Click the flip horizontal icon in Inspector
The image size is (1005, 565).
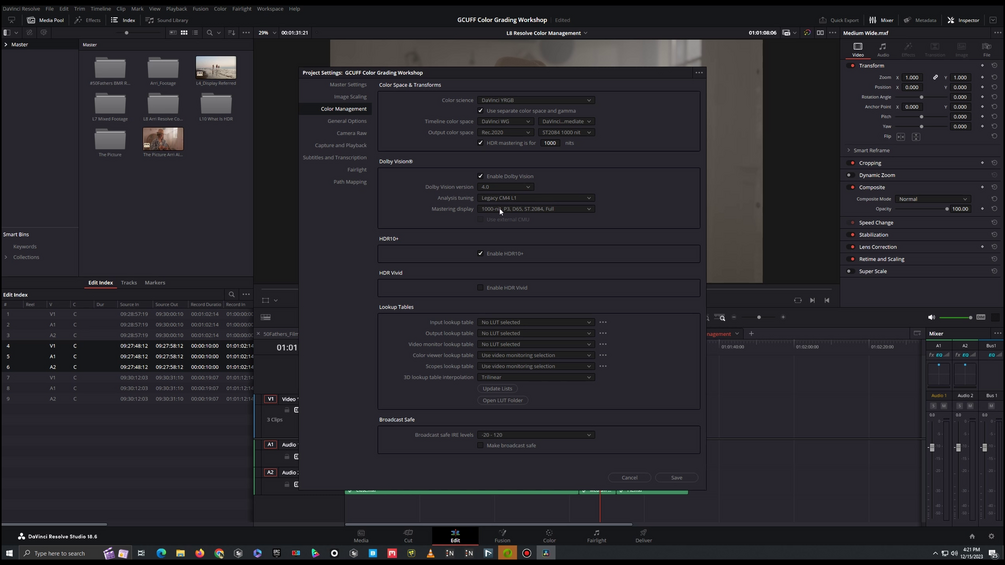click(x=901, y=136)
